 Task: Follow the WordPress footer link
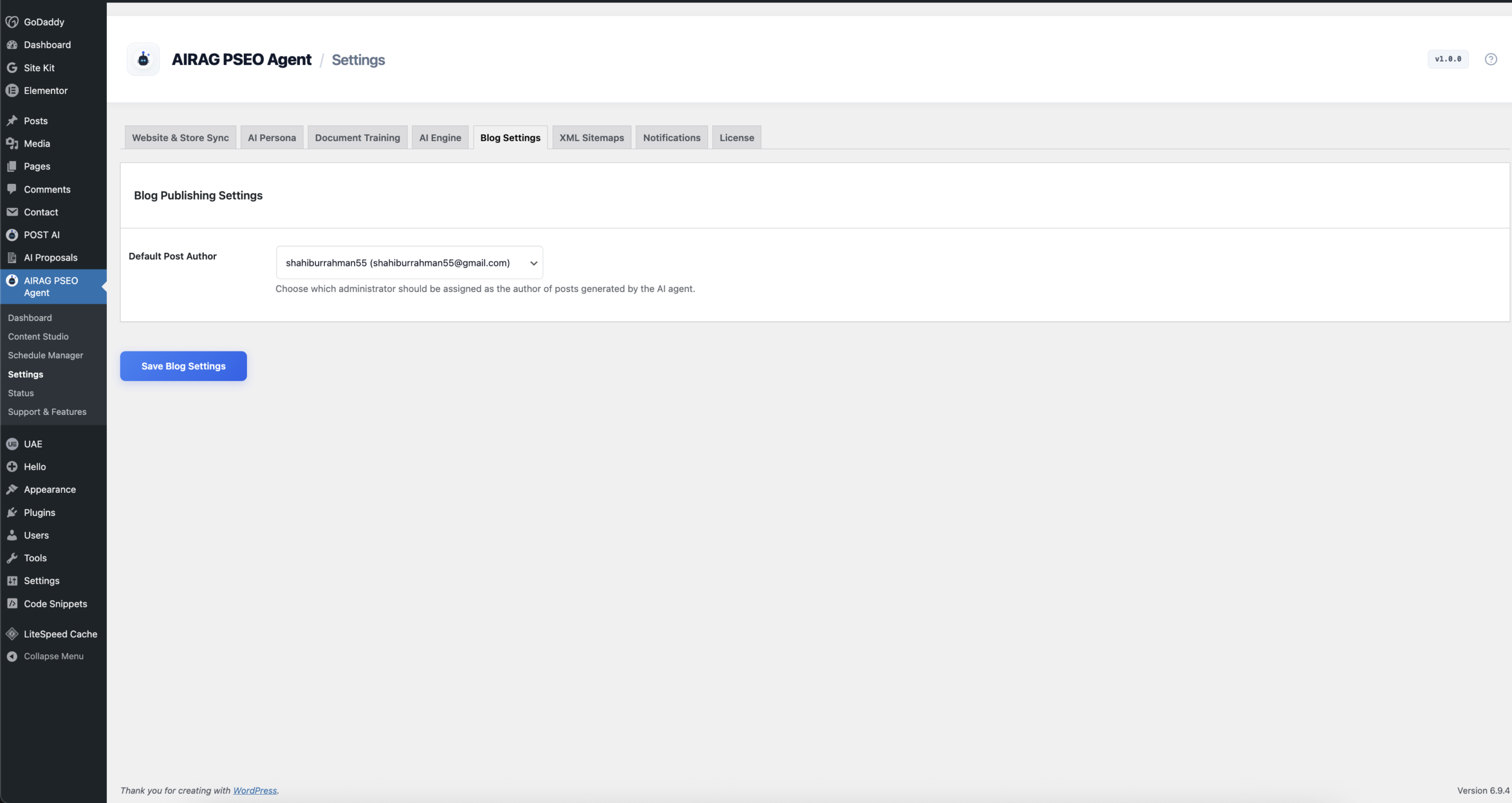tap(255, 791)
